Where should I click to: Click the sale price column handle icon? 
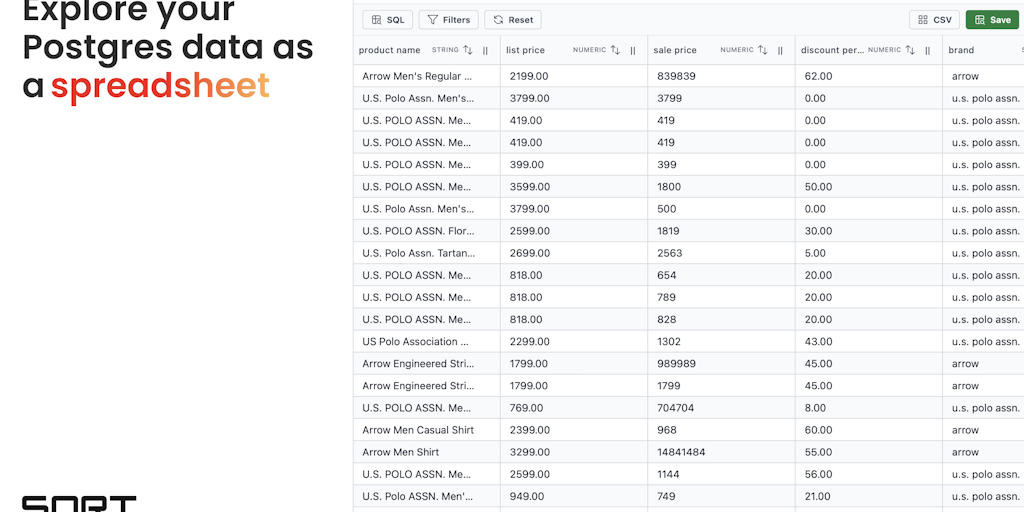[780, 50]
